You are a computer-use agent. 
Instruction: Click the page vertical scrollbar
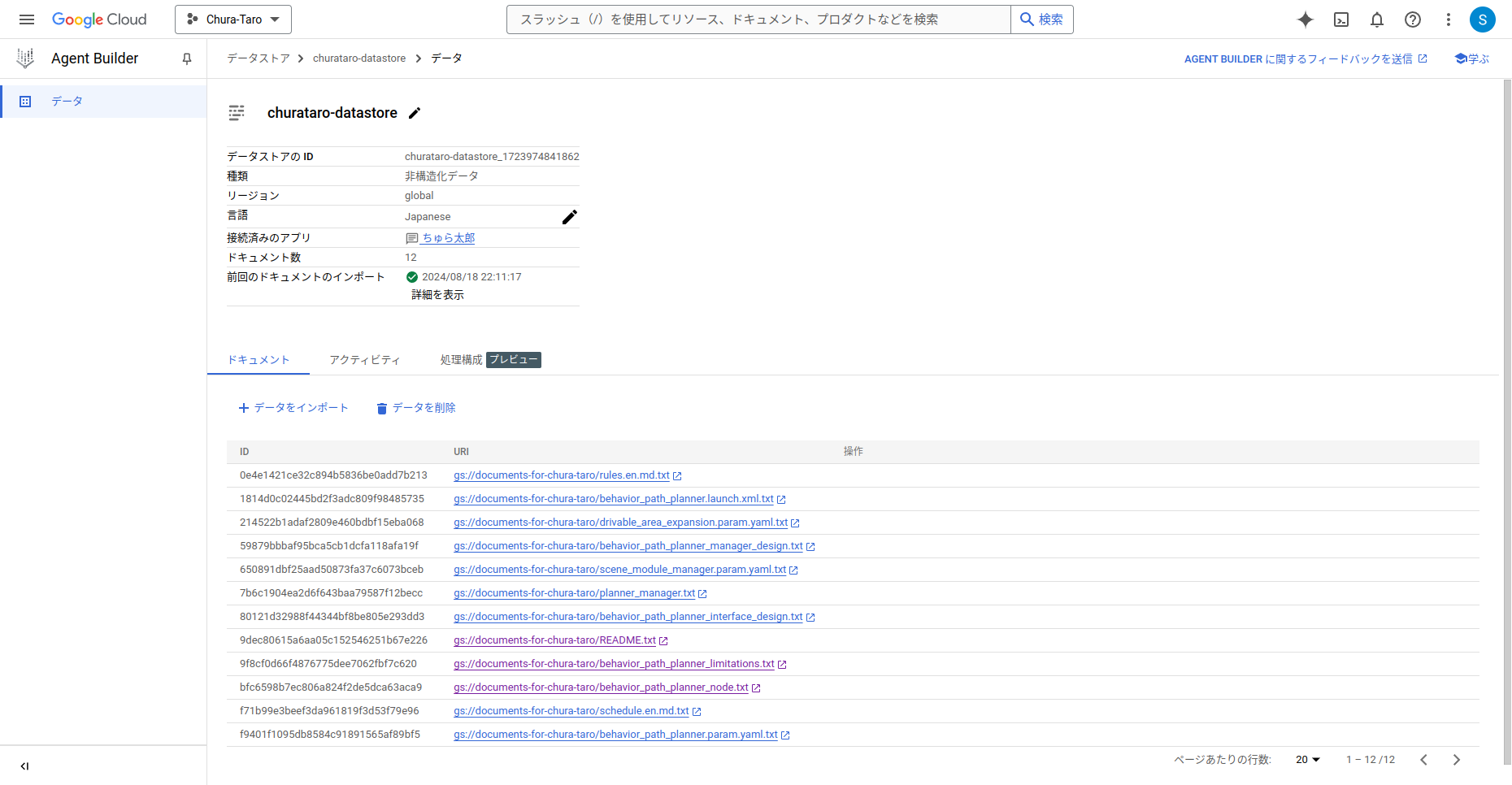[1507, 422]
